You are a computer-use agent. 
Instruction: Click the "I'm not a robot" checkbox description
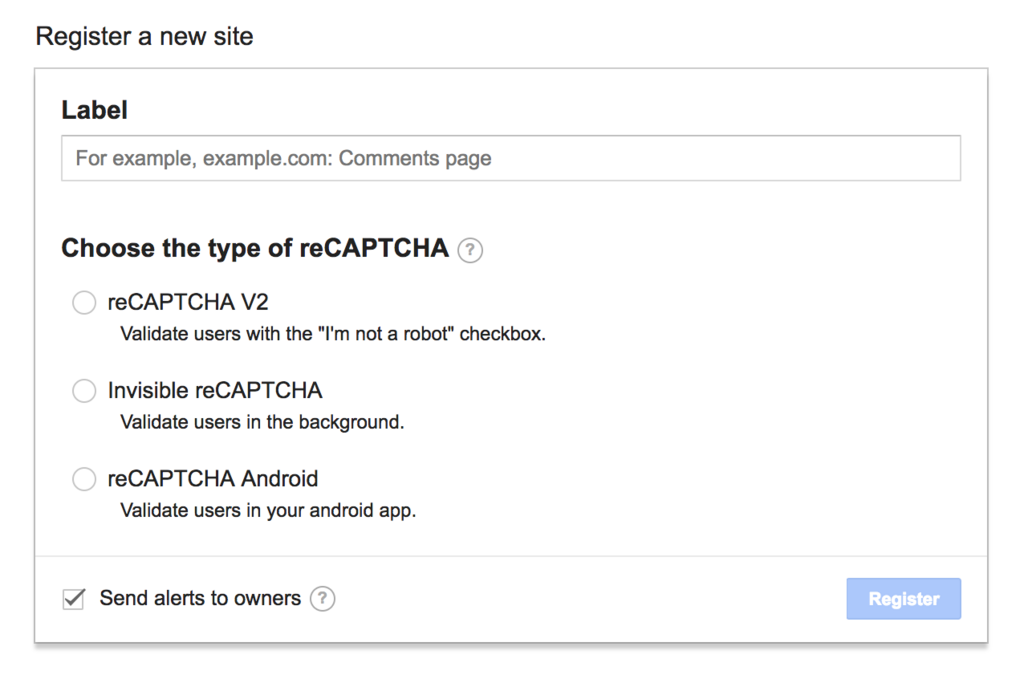pos(333,334)
